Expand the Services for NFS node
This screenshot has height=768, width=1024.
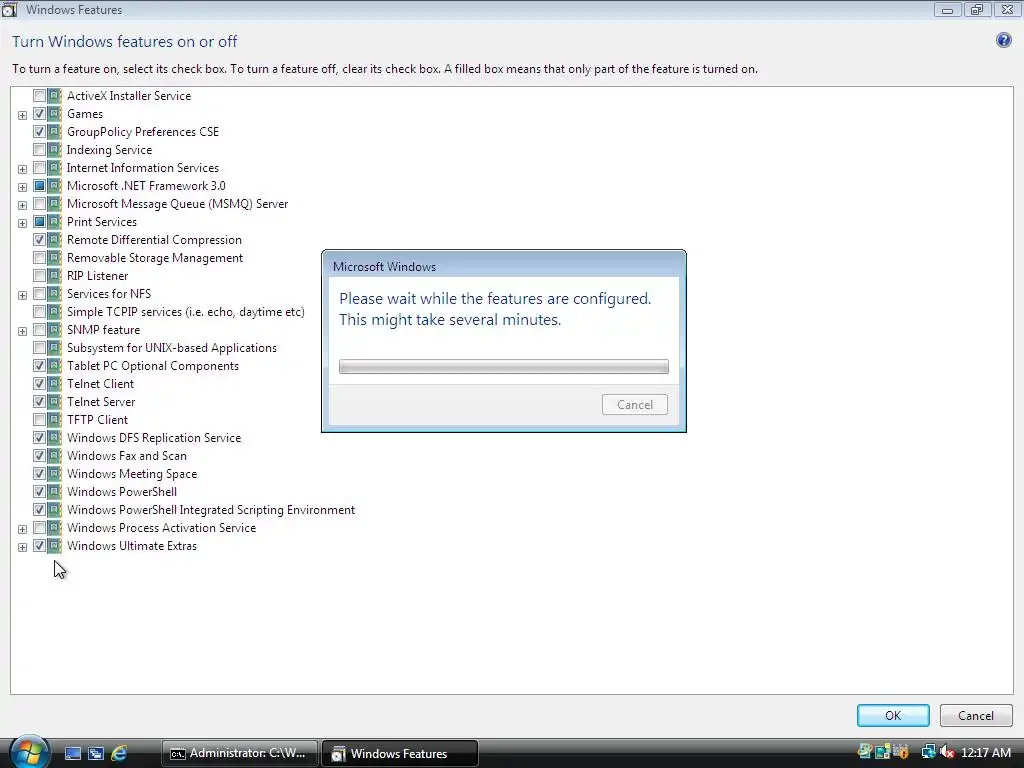click(x=22, y=295)
